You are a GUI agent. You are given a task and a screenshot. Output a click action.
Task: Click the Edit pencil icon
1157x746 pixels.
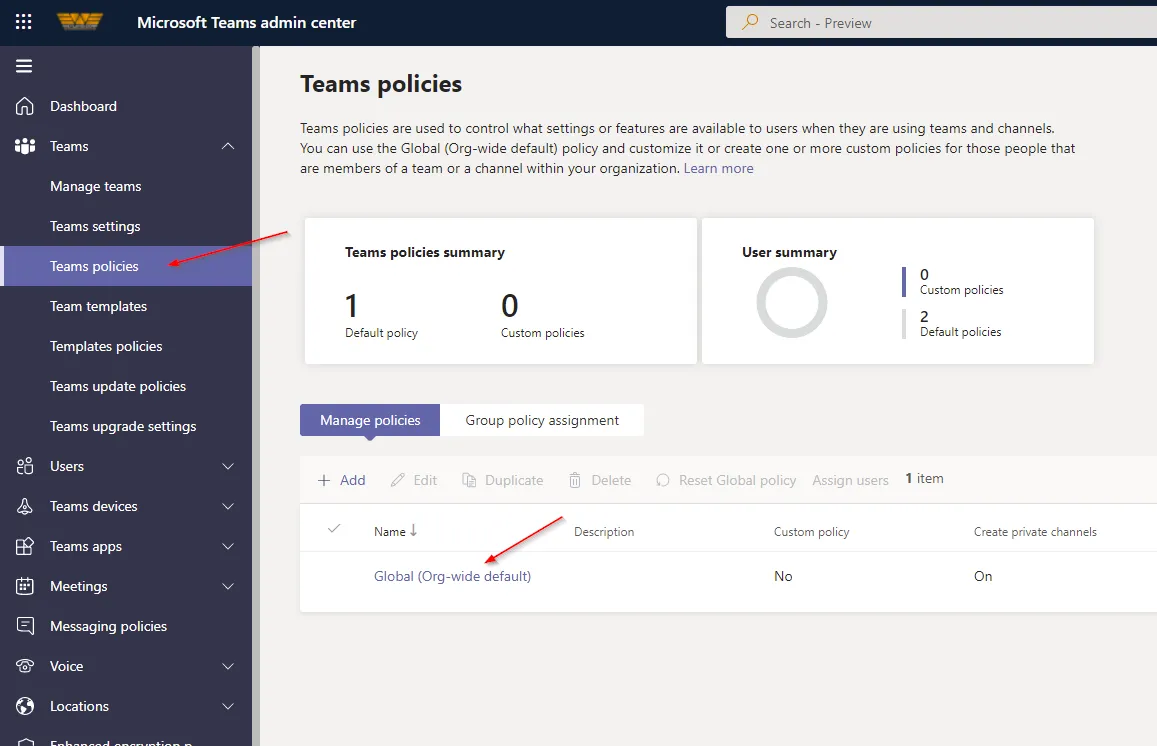(x=397, y=480)
